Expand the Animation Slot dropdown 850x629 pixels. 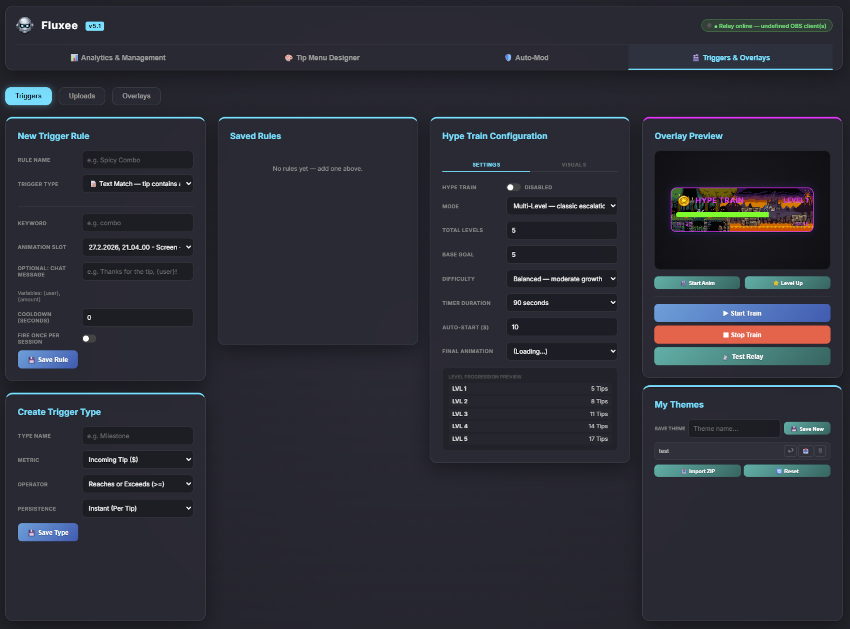click(138, 247)
